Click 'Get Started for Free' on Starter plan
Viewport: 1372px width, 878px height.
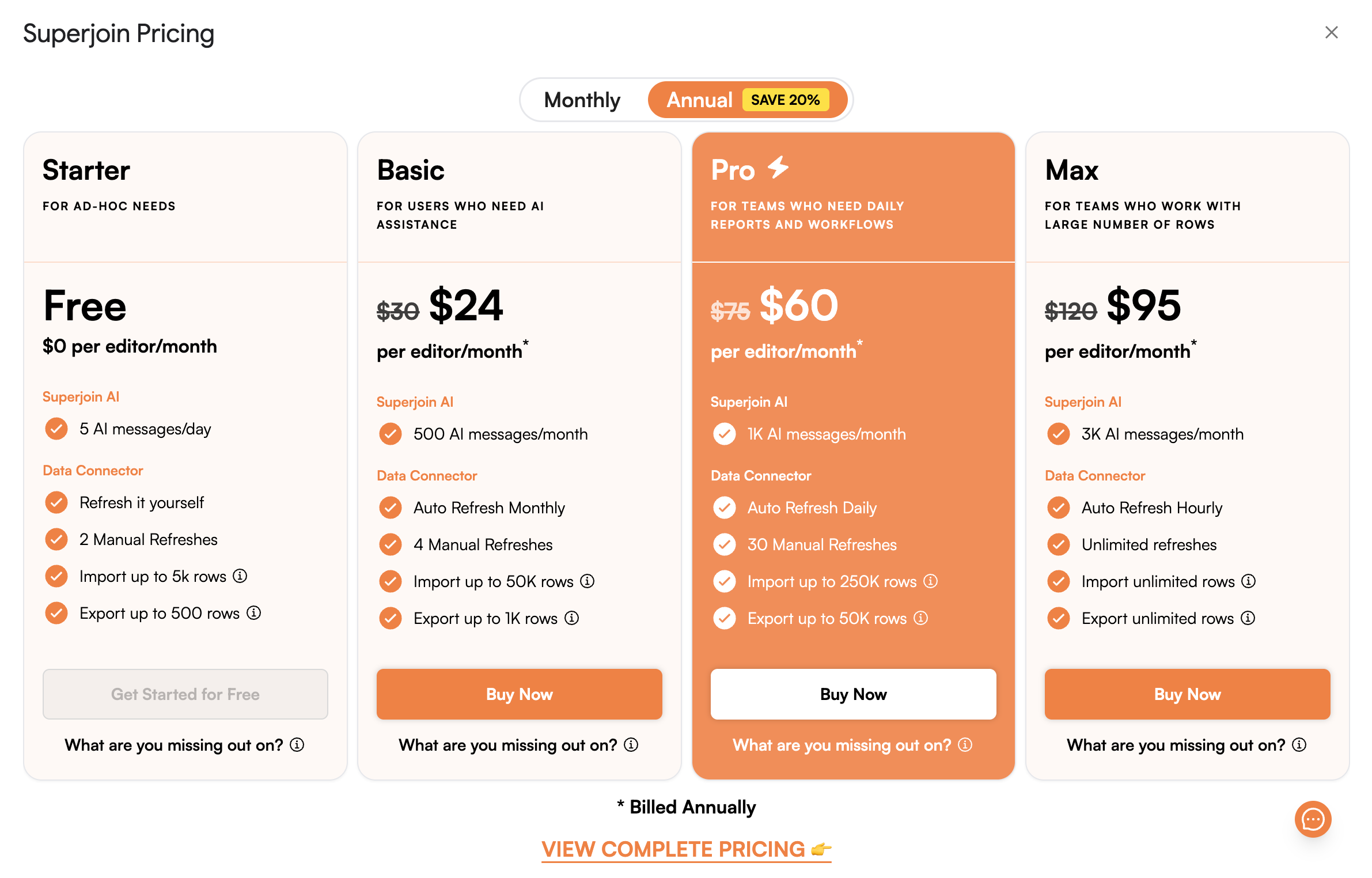185,694
